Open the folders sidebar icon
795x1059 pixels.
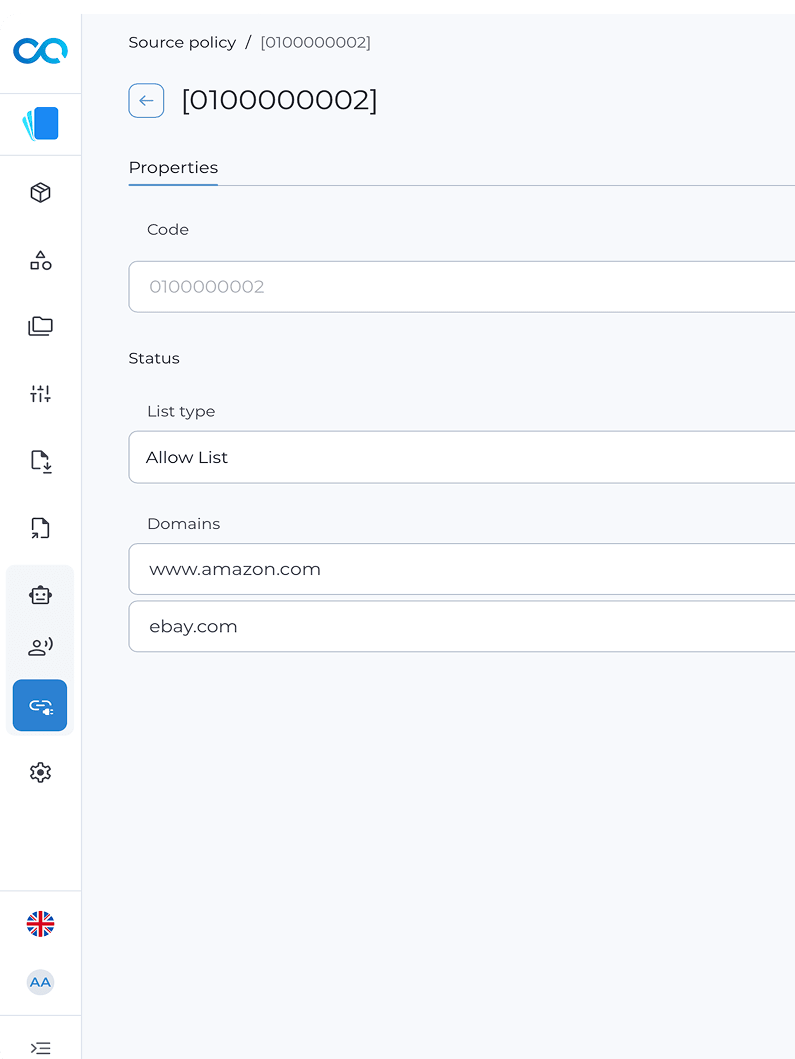[41, 326]
